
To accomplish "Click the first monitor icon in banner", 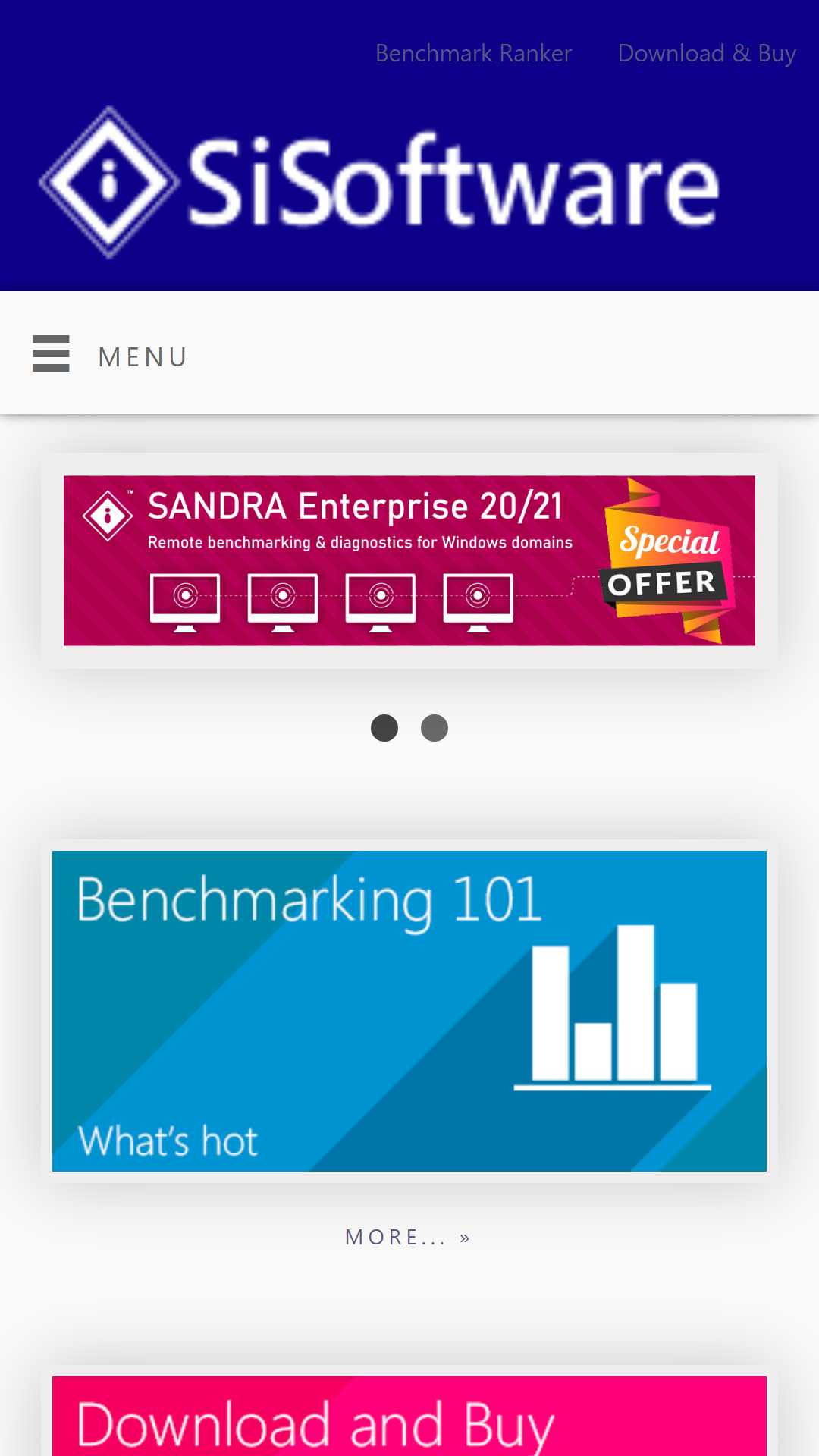I will [x=185, y=602].
